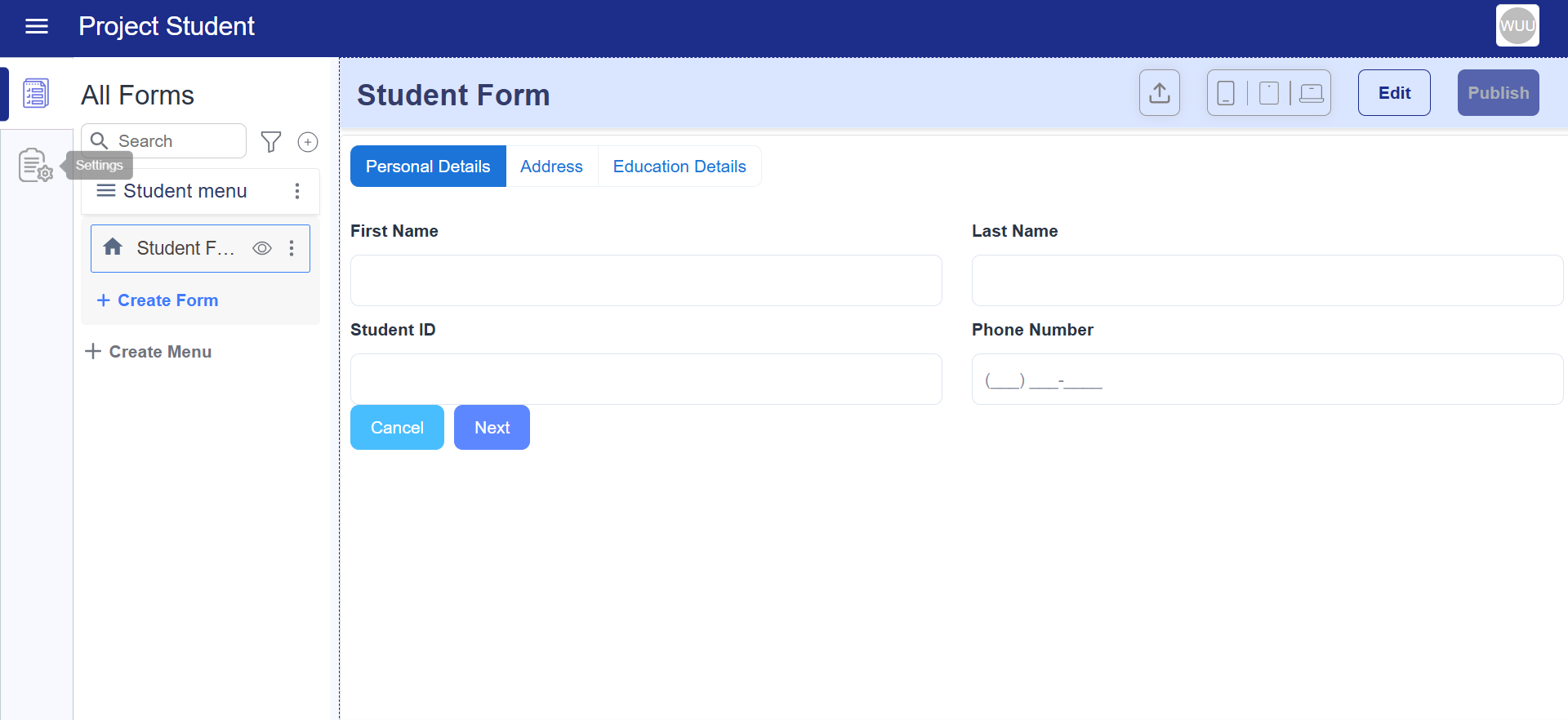Click the add circle plus icon
1568x720 pixels.
pos(308,142)
